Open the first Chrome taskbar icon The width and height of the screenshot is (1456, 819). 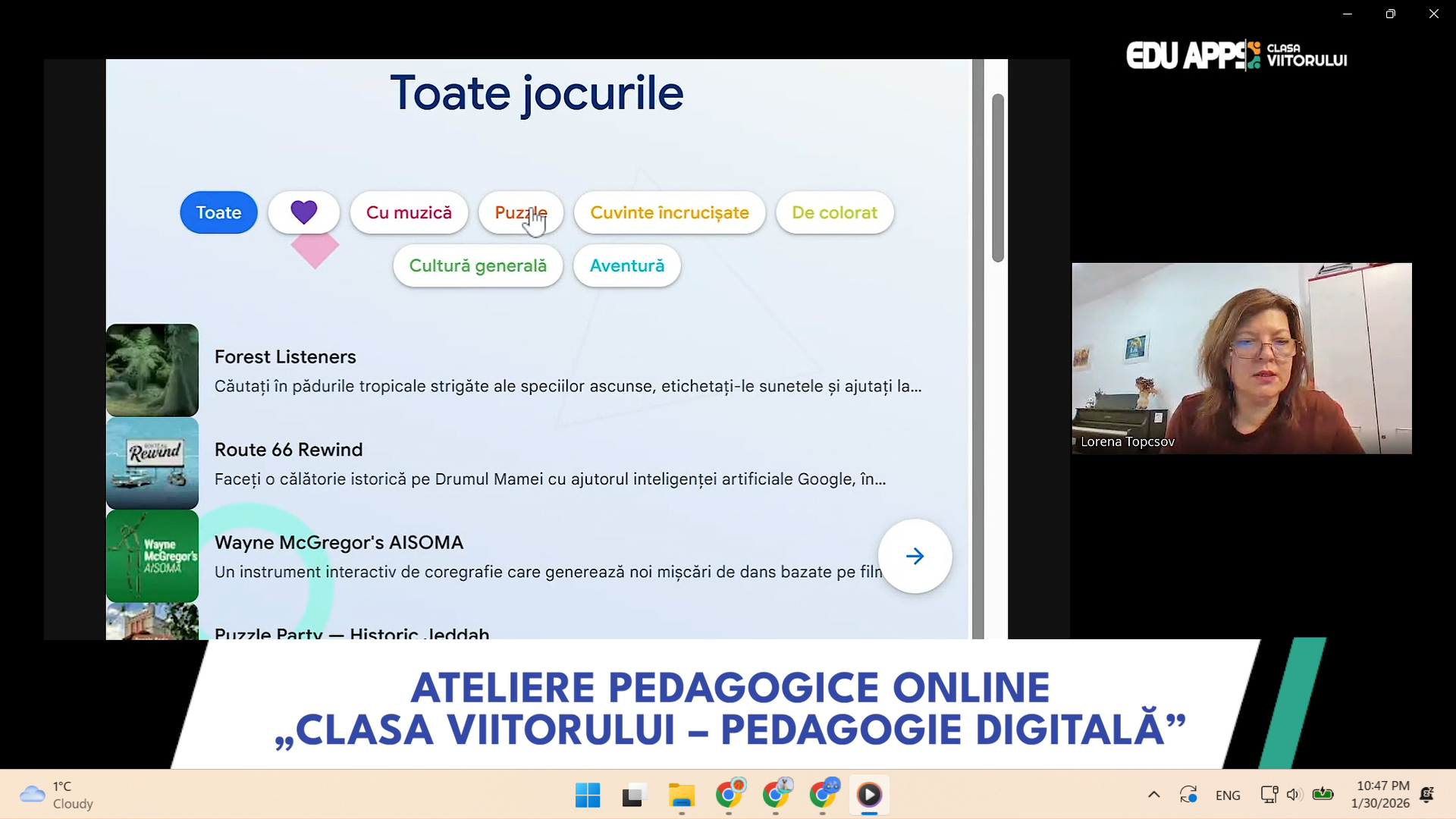tap(729, 795)
